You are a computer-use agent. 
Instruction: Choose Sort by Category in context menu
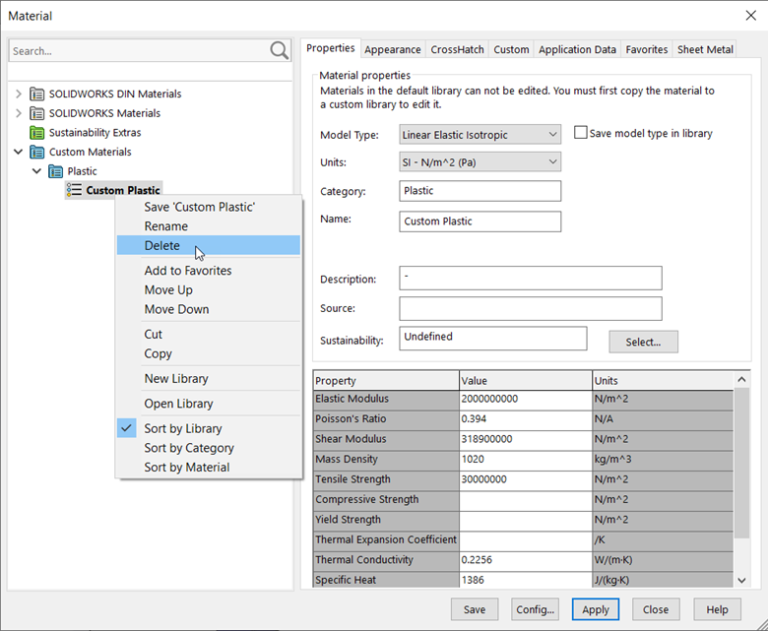(x=189, y=448)
